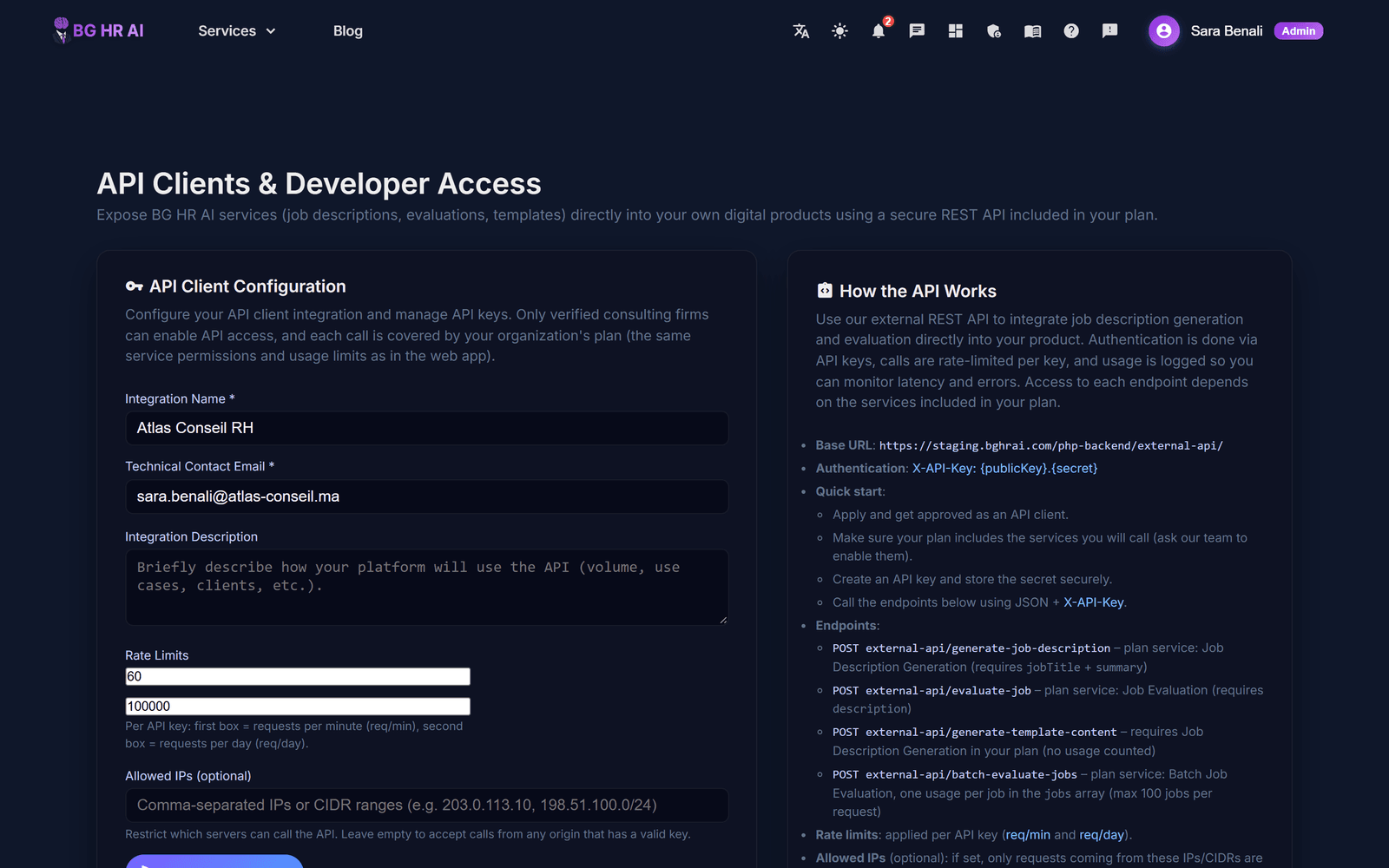1389x868 pixels.
Task: Focus the Integration Description textarea
Action: coord(426,587)
